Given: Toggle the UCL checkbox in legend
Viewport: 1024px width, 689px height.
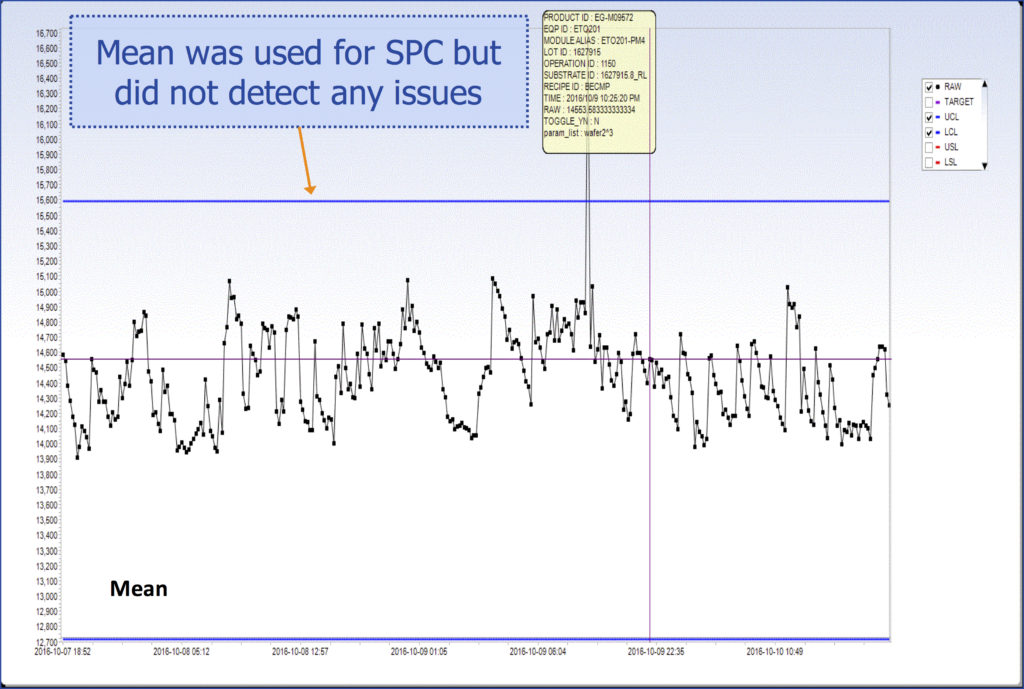Looking at the screenshot, I should [x=931, y=117].
